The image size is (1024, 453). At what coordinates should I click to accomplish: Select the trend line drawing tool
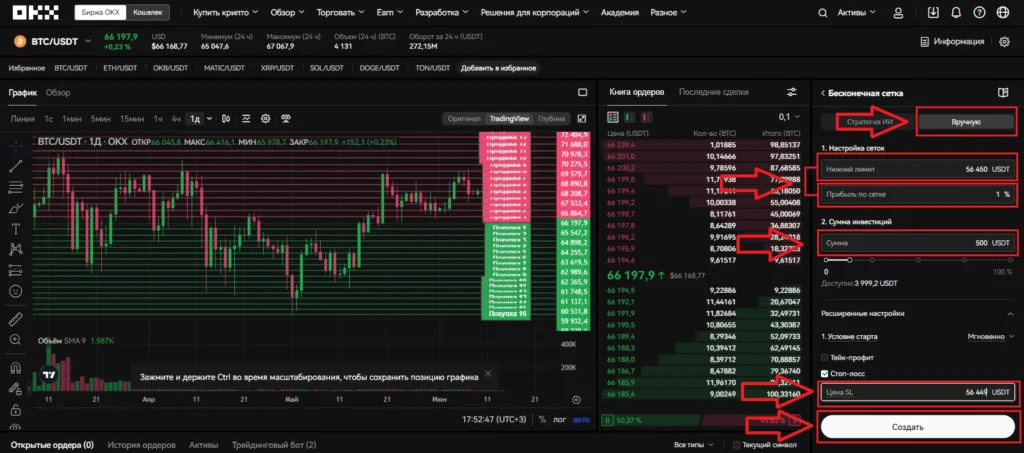(x=16, y=166)
